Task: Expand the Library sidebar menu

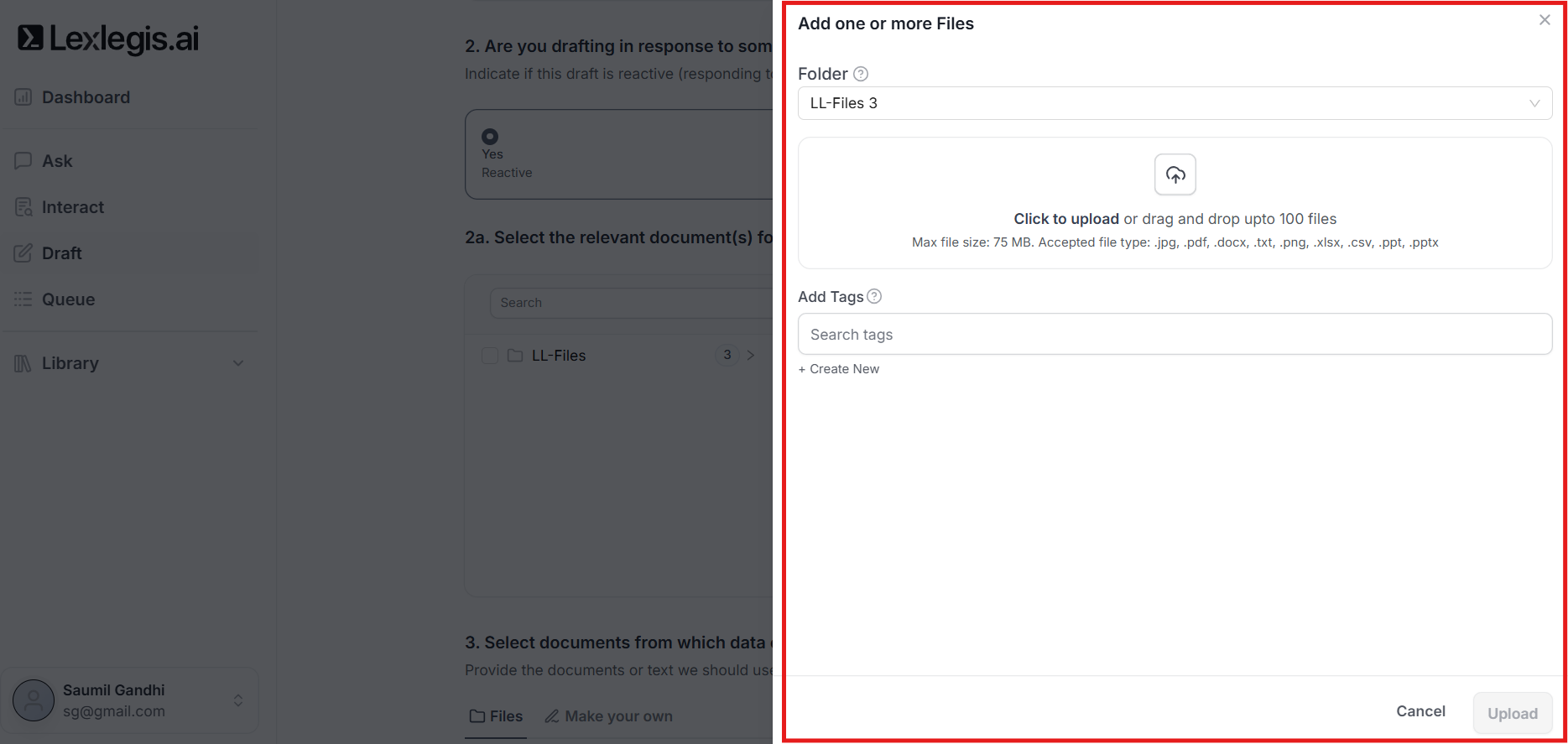Action: click(238, 363)
